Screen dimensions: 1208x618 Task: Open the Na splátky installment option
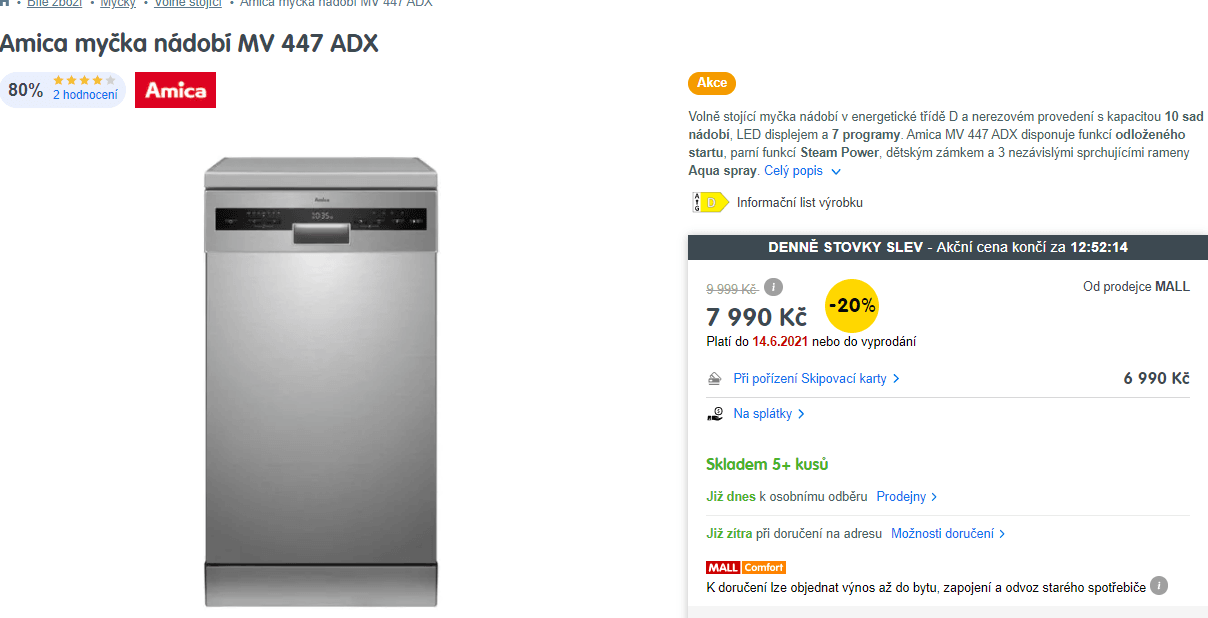pos(769,413)
